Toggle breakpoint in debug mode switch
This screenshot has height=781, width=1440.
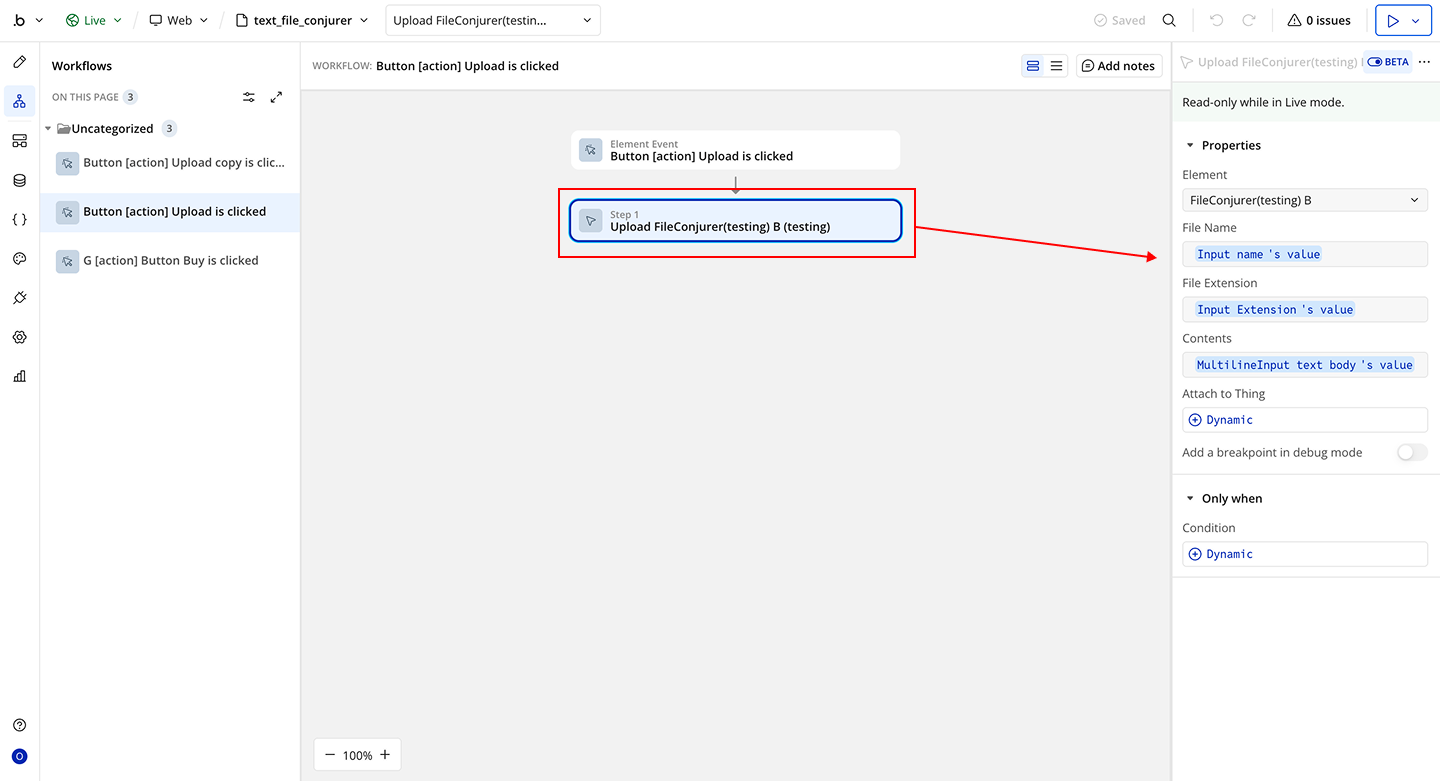[1412, 452]
